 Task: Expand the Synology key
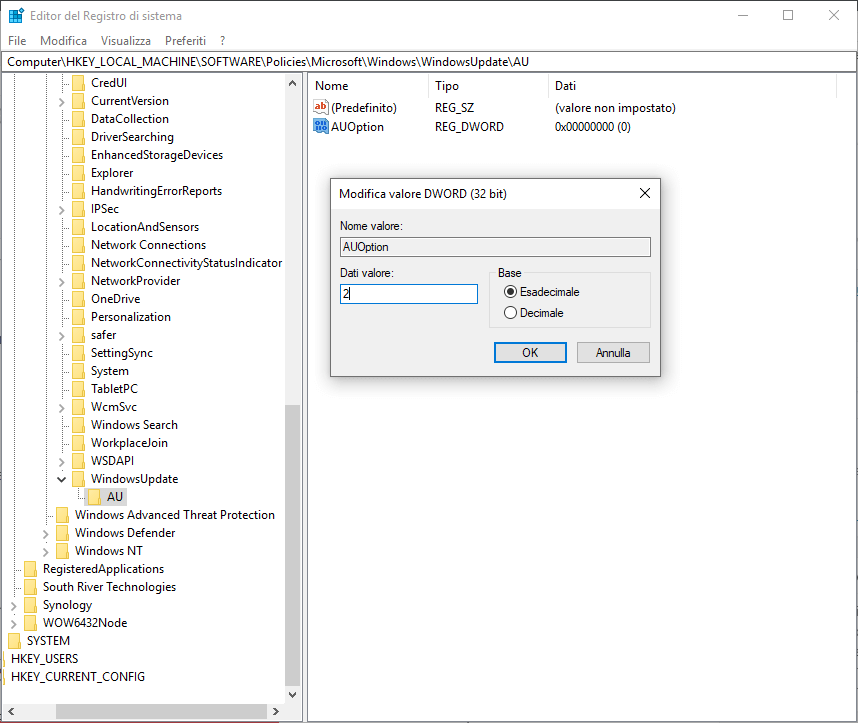pos(14,606)
